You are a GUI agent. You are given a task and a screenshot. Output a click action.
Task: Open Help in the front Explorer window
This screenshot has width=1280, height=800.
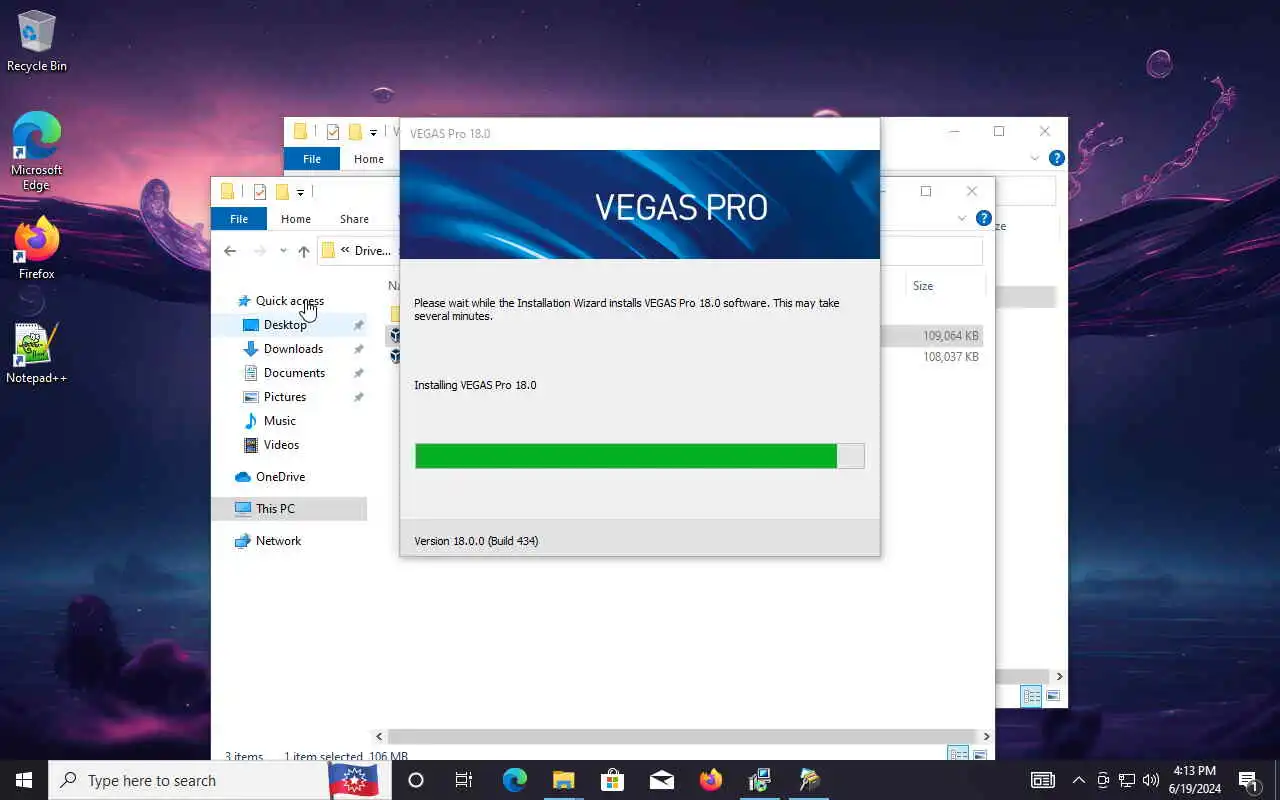pos(984,219)
